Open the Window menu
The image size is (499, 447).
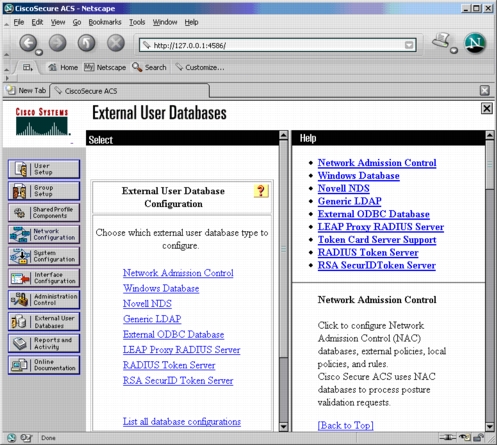(x=165, y=22)
